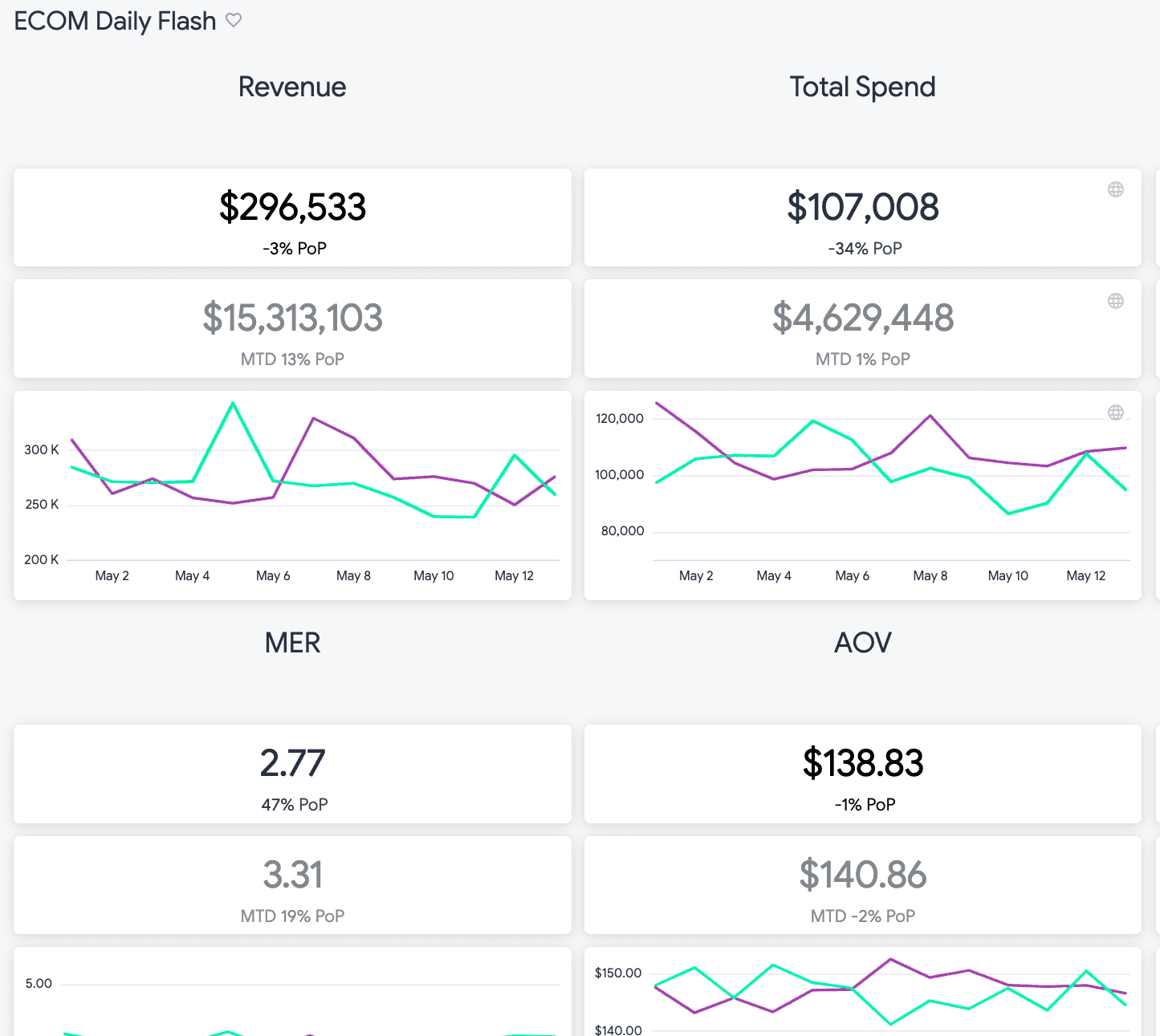The width and height of the screenshot is (1160, 1036).
Task: Favorite the ECOM Daily Flash dashboard heart icon
Action: 234,20
